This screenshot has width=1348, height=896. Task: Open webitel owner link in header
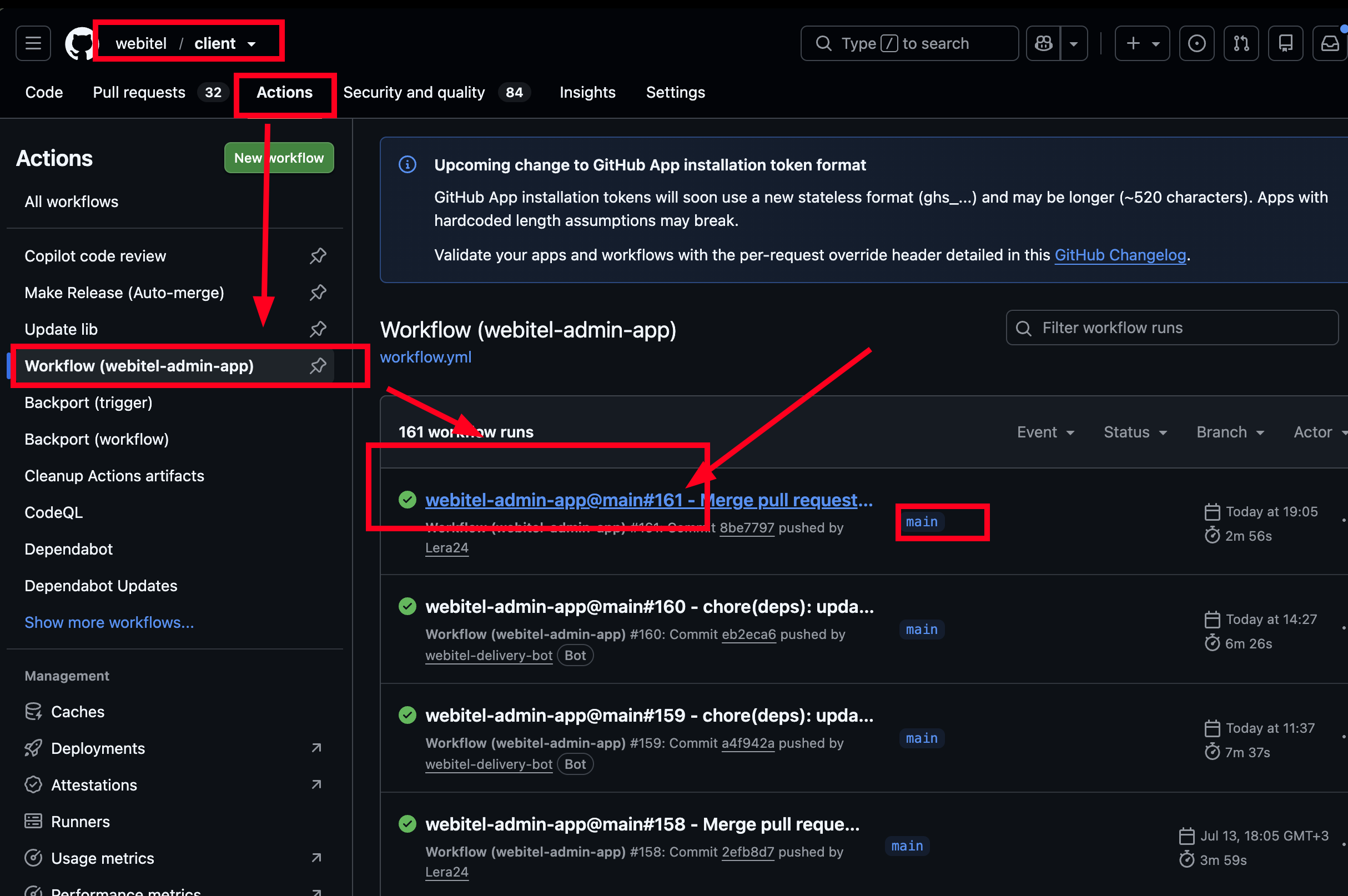[140, 43]
